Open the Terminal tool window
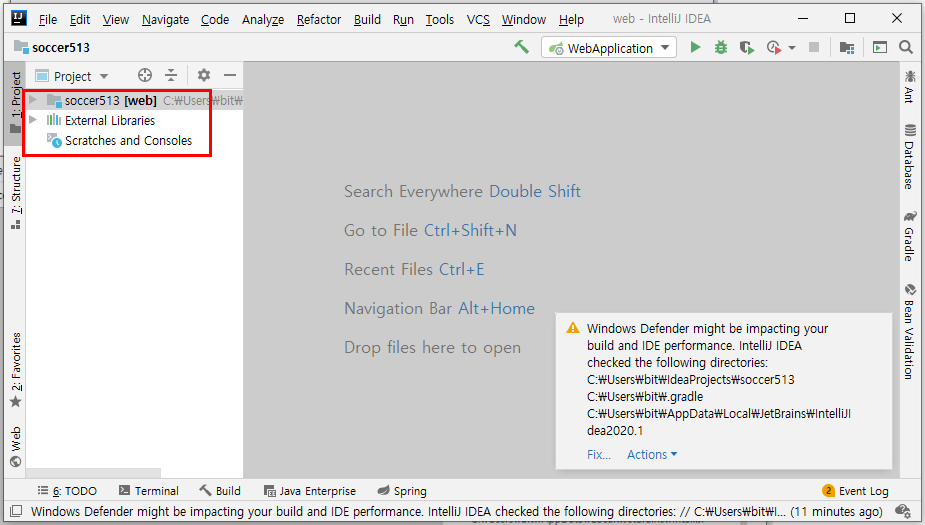The image size is (925, 525). coord(149,491)
